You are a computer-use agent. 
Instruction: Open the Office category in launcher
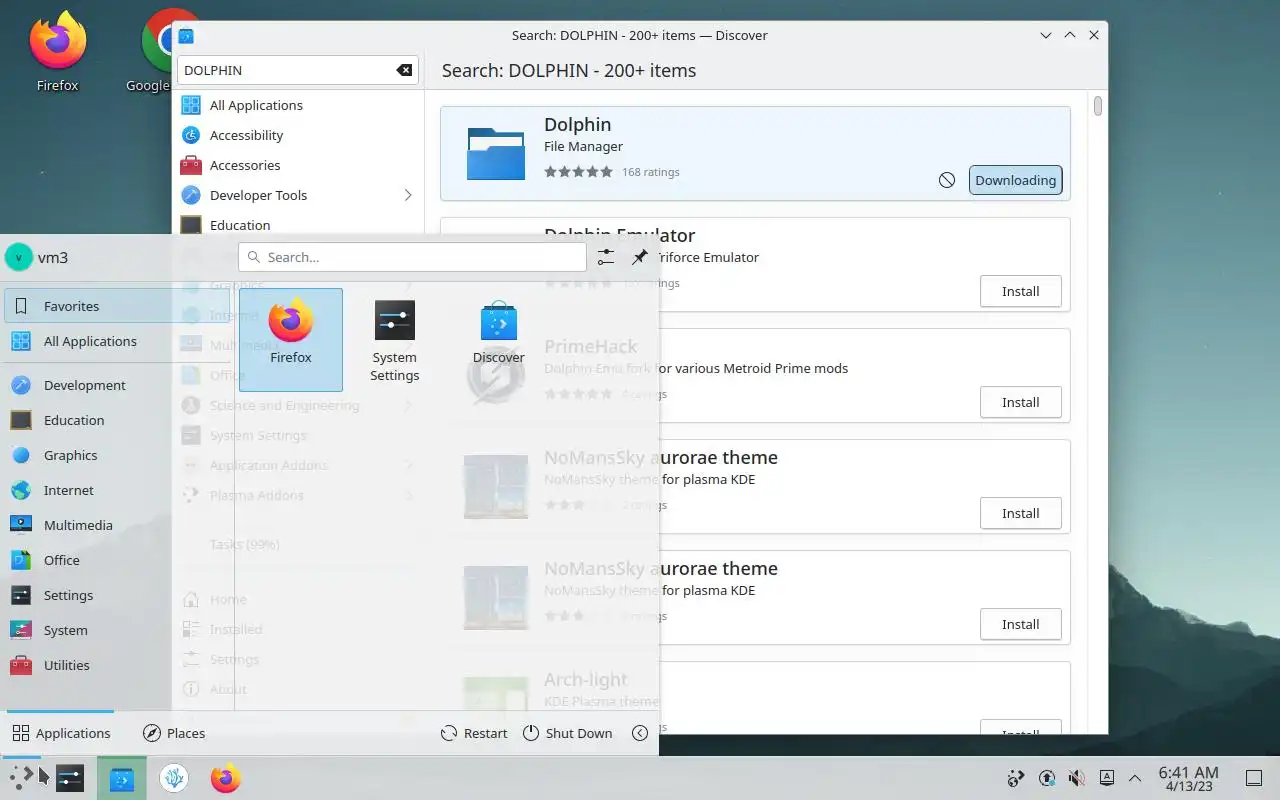coord(116,560)
